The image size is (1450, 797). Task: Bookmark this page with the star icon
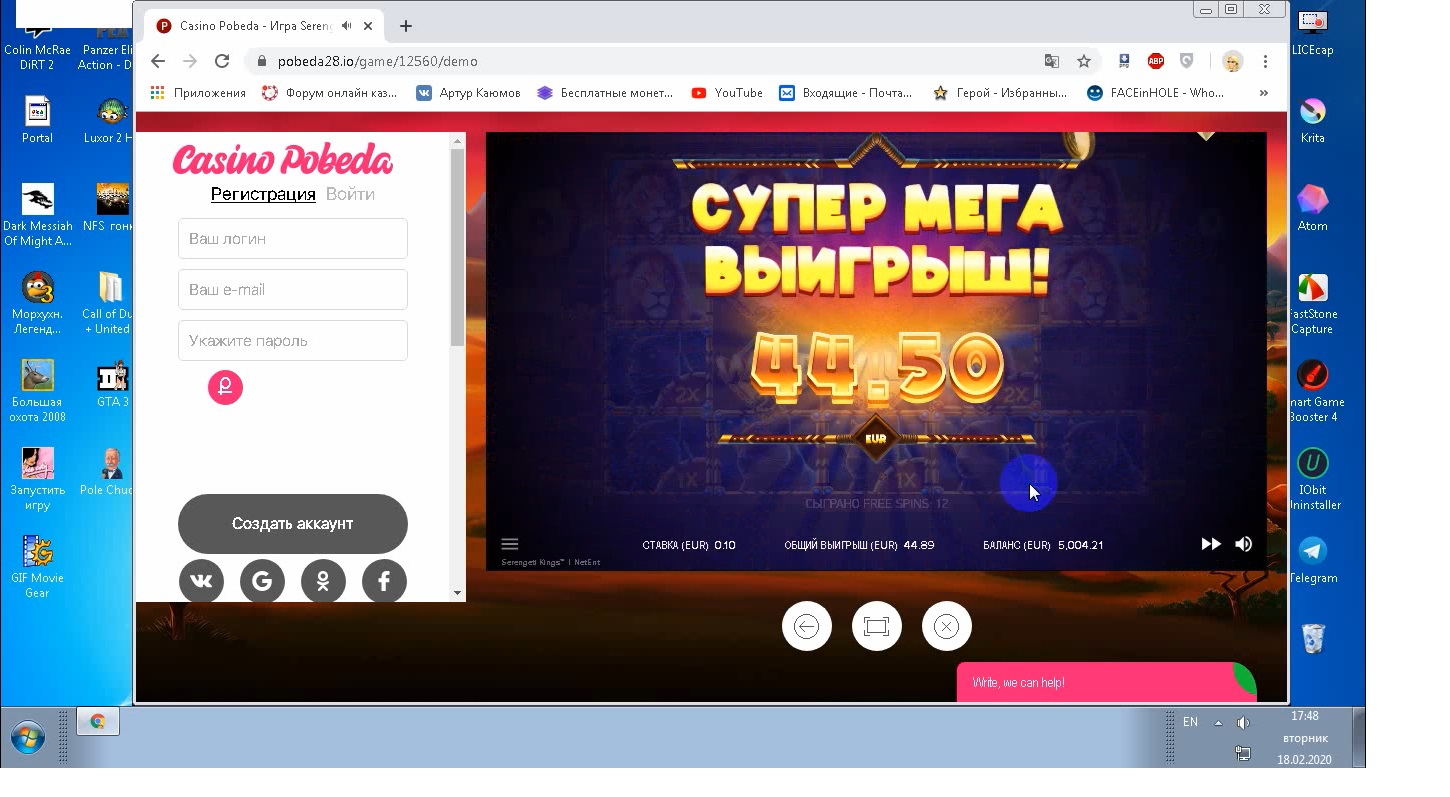(1083, 61)
